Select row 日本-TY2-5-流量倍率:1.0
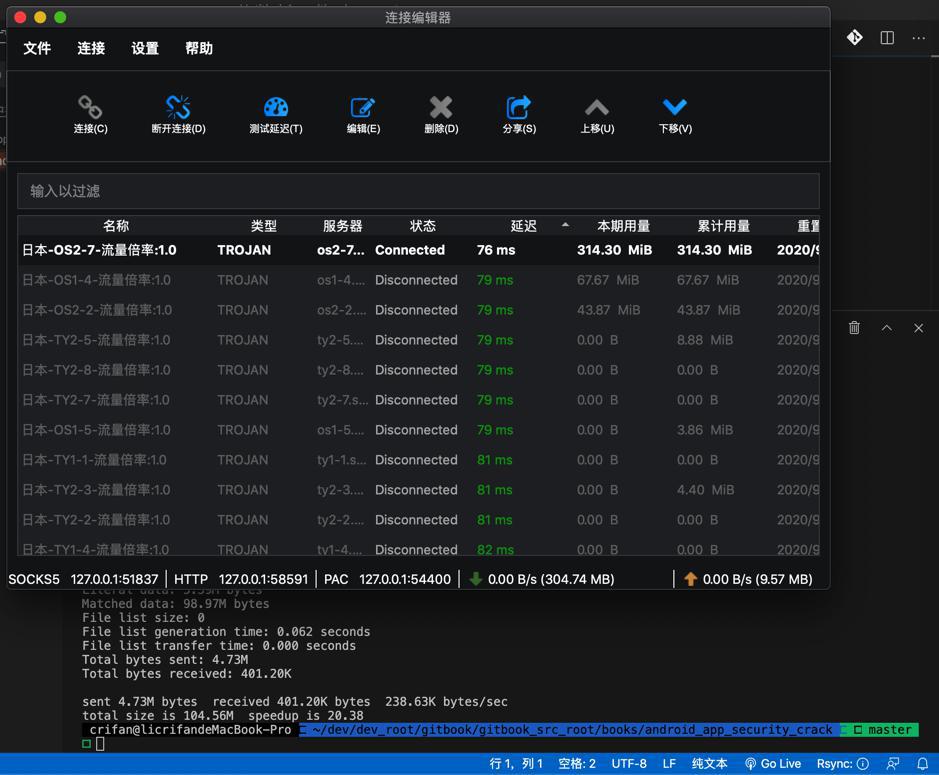Screen dimensions: 939x775 (418, 340)
